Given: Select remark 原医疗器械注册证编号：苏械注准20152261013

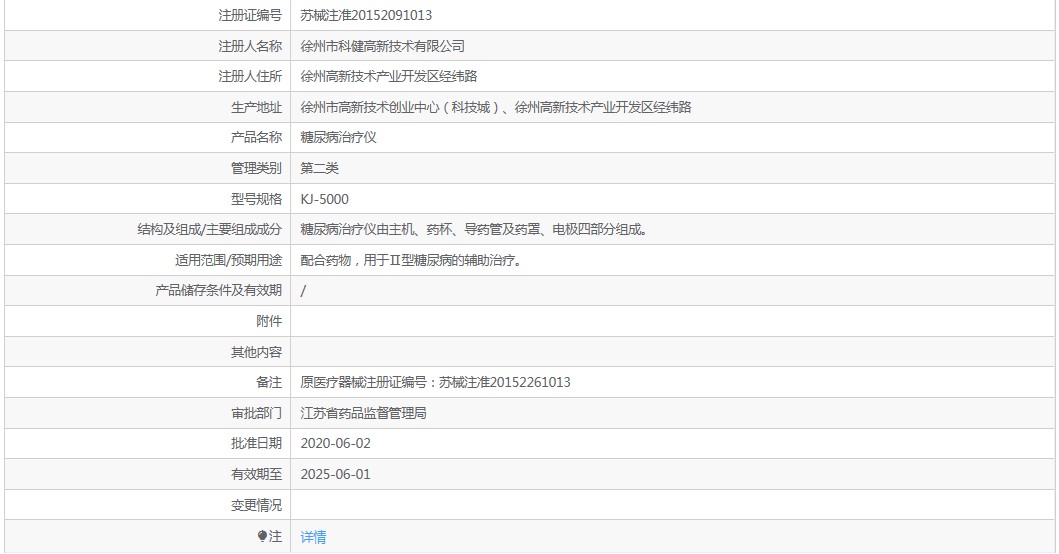Looking at the screenshot, I should (435, 382).
